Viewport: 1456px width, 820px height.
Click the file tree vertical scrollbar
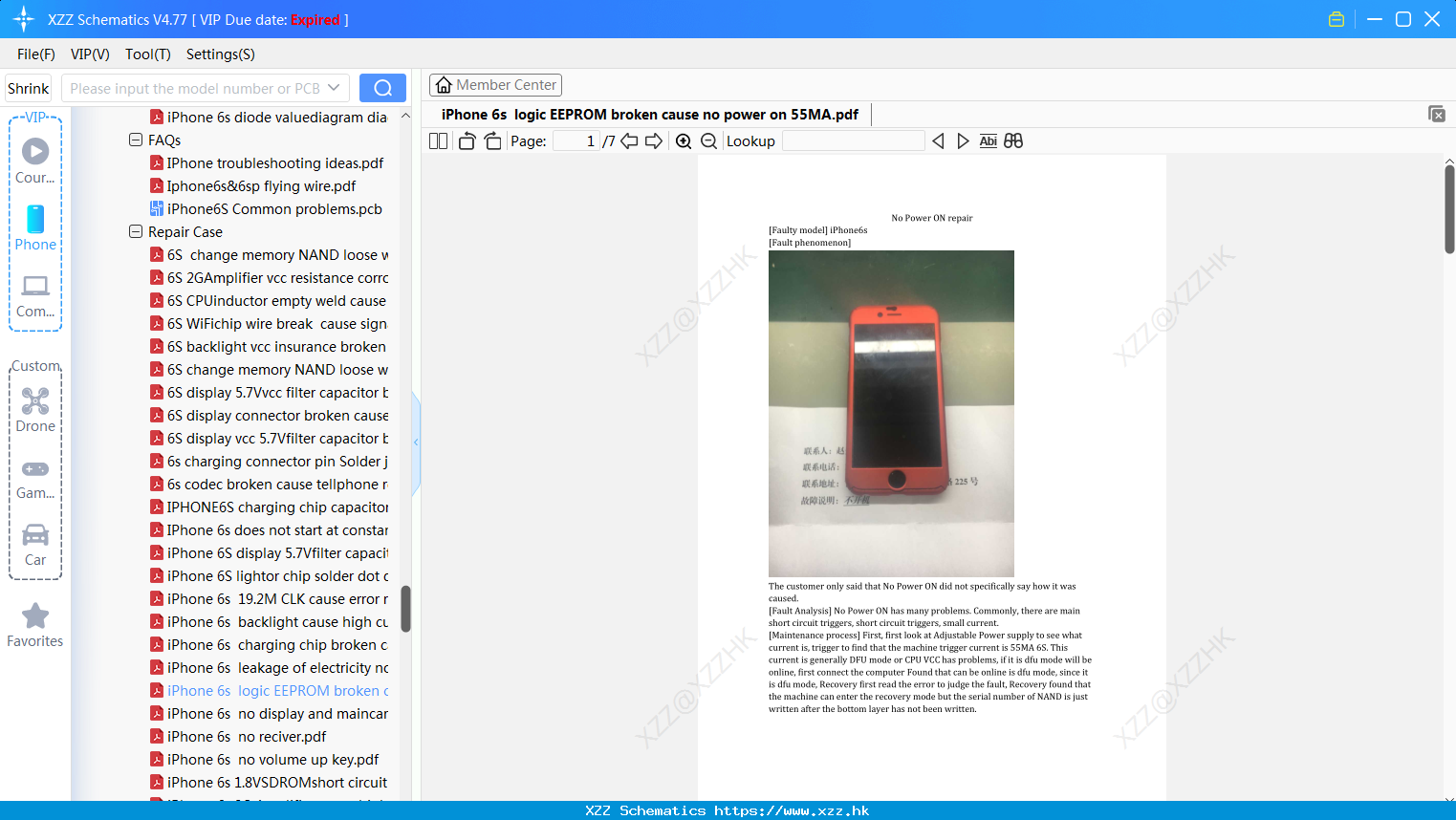pyautogui.click(x=405, y=609)
